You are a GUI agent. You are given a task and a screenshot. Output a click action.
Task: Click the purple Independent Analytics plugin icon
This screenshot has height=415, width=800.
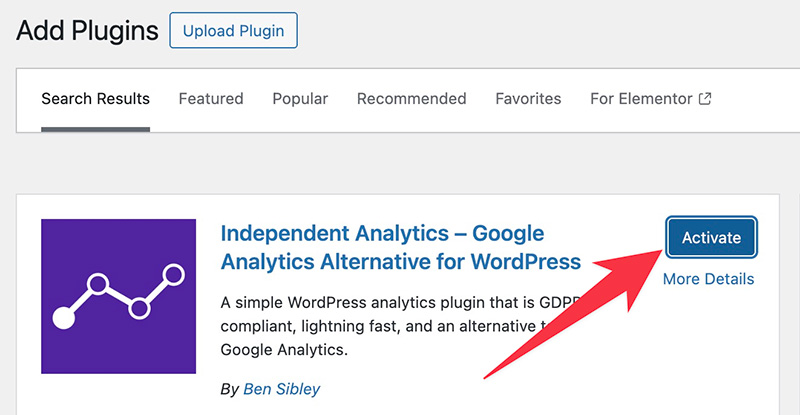pyautogui.click(x=119, y=297)
